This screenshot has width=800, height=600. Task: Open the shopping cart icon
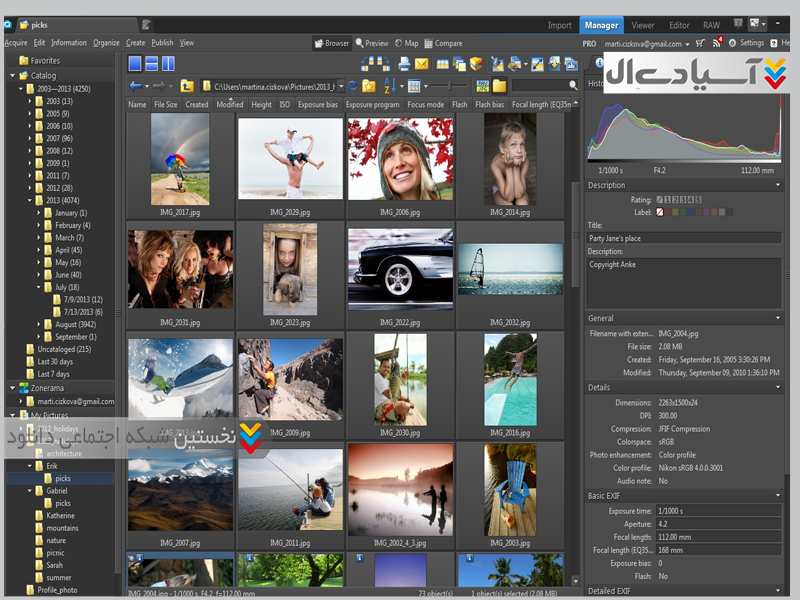click(x=700, y=43)
